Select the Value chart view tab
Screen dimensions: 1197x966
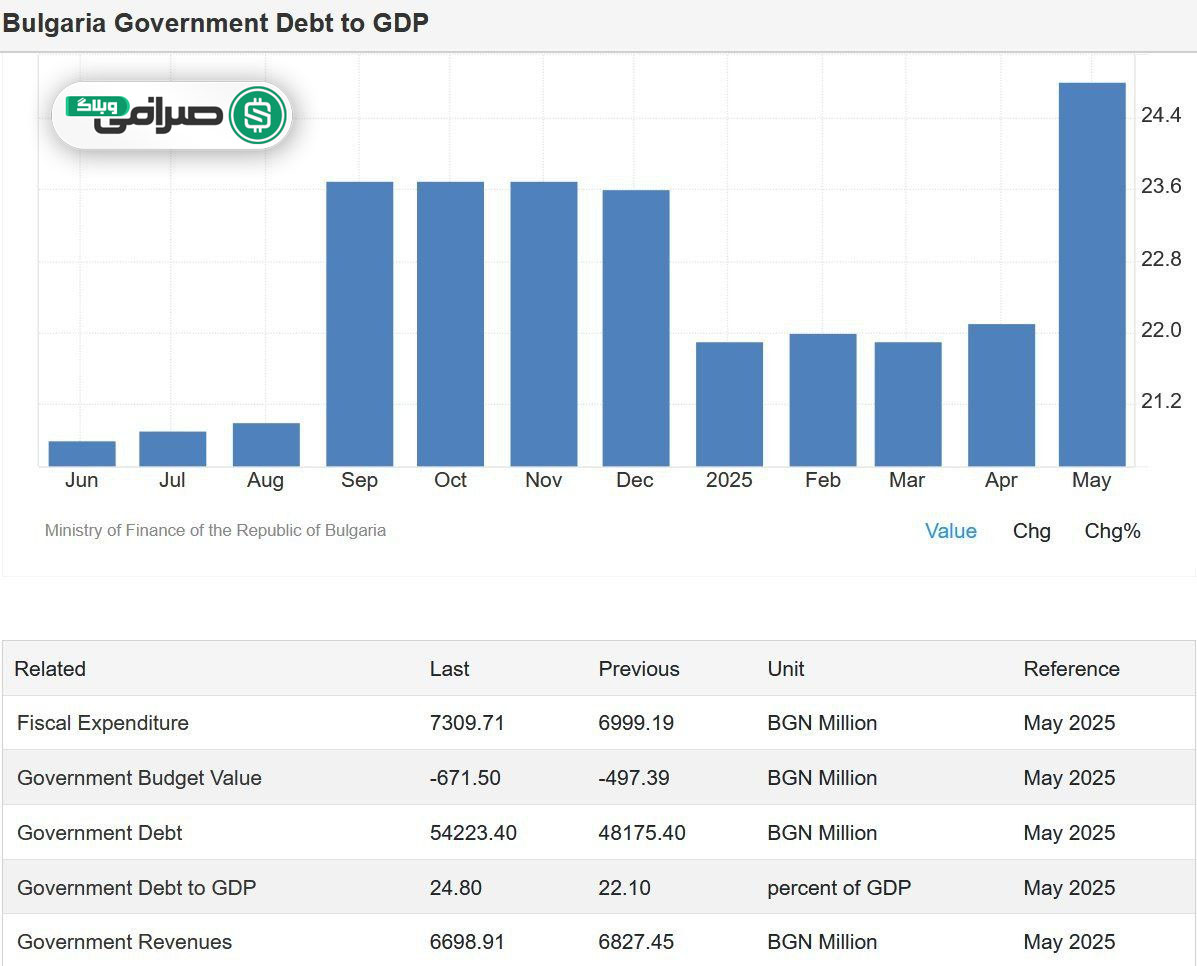950,531
